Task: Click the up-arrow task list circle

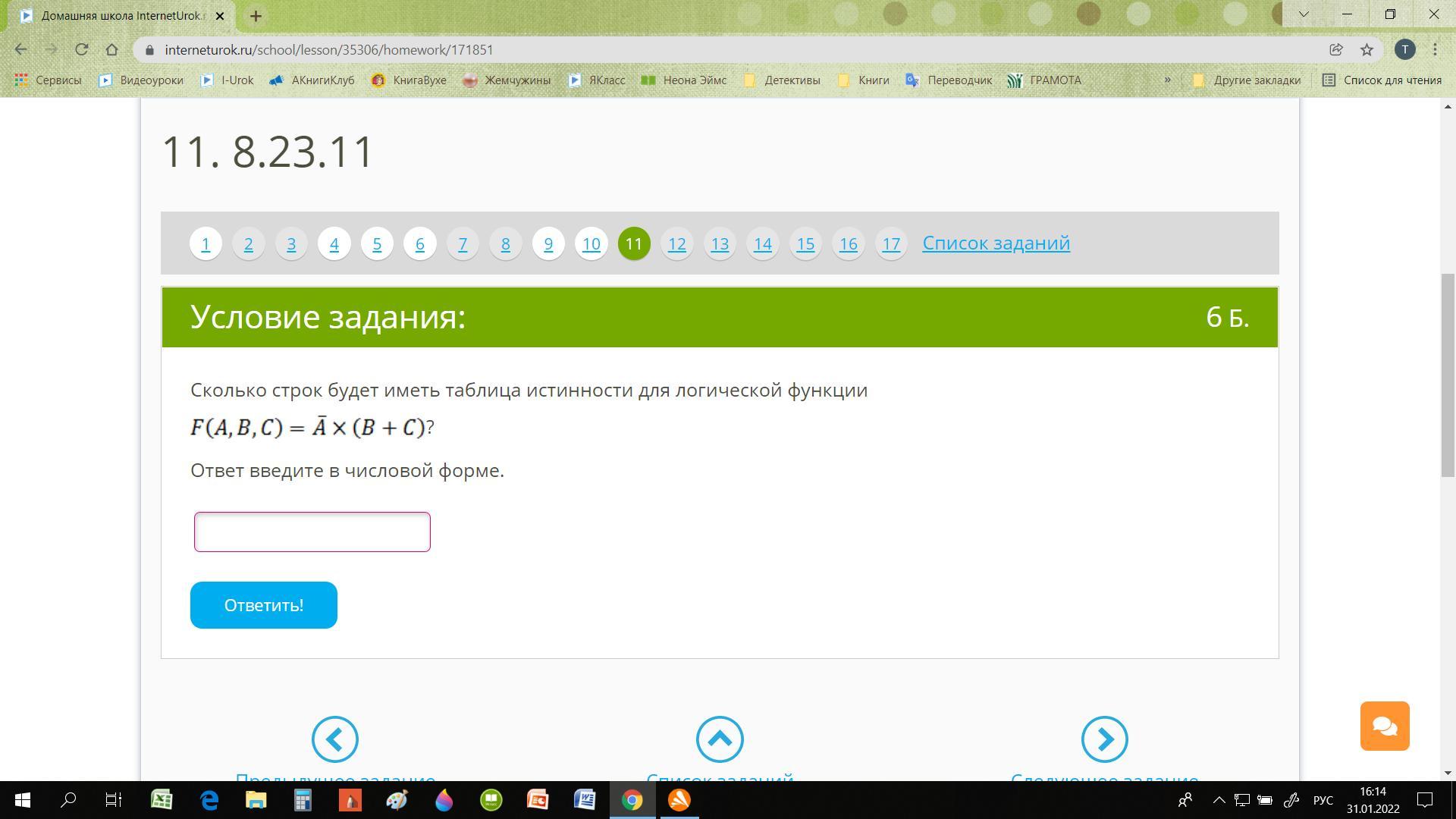Action: point(720,739)
